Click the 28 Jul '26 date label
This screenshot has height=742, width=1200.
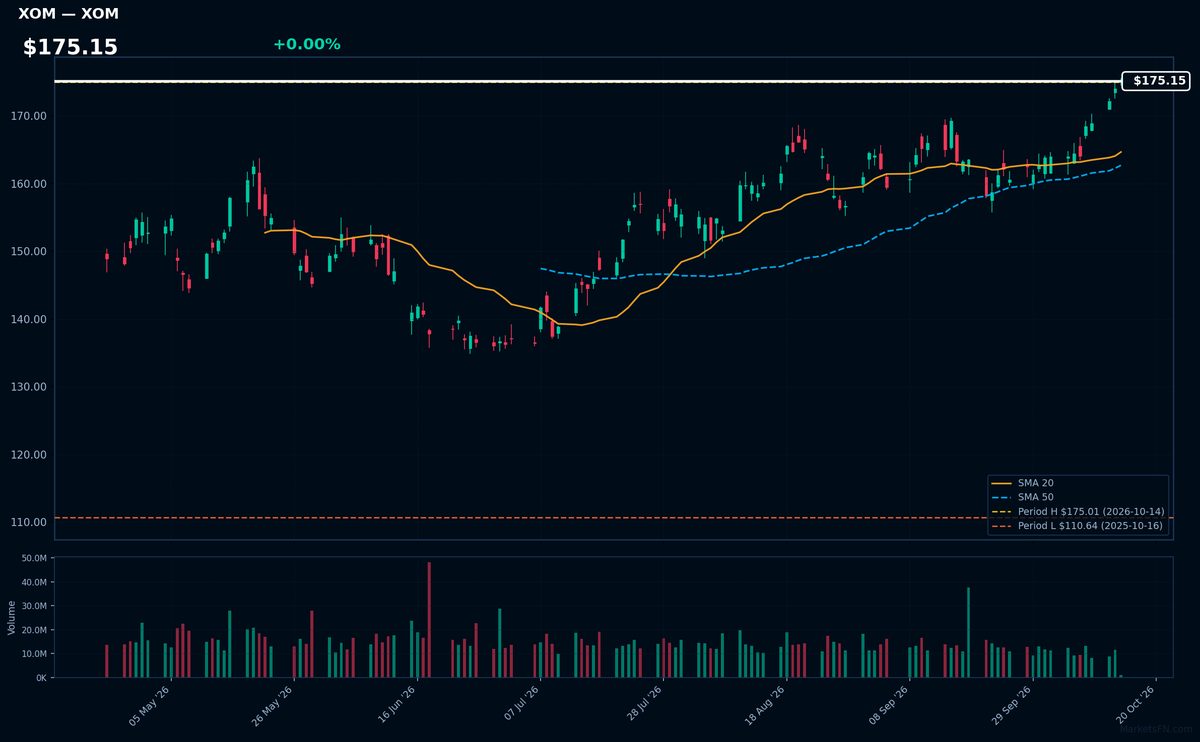643,706
